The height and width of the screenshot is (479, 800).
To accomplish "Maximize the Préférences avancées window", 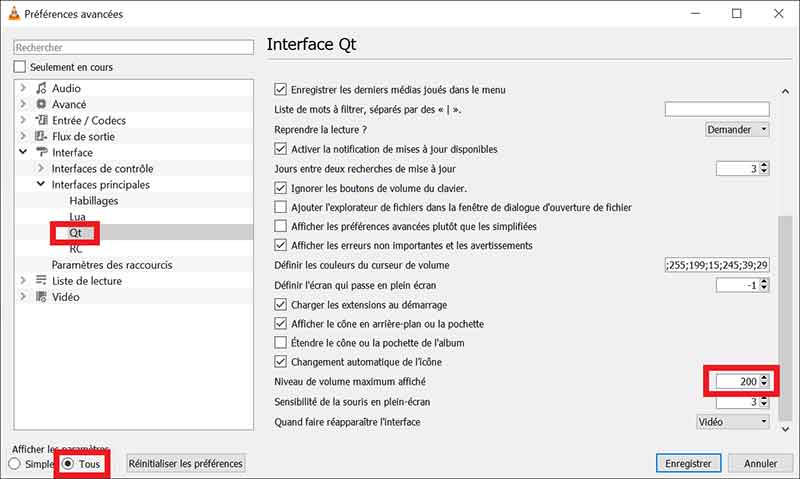I will pyautogui.click(x=737, y=14).
